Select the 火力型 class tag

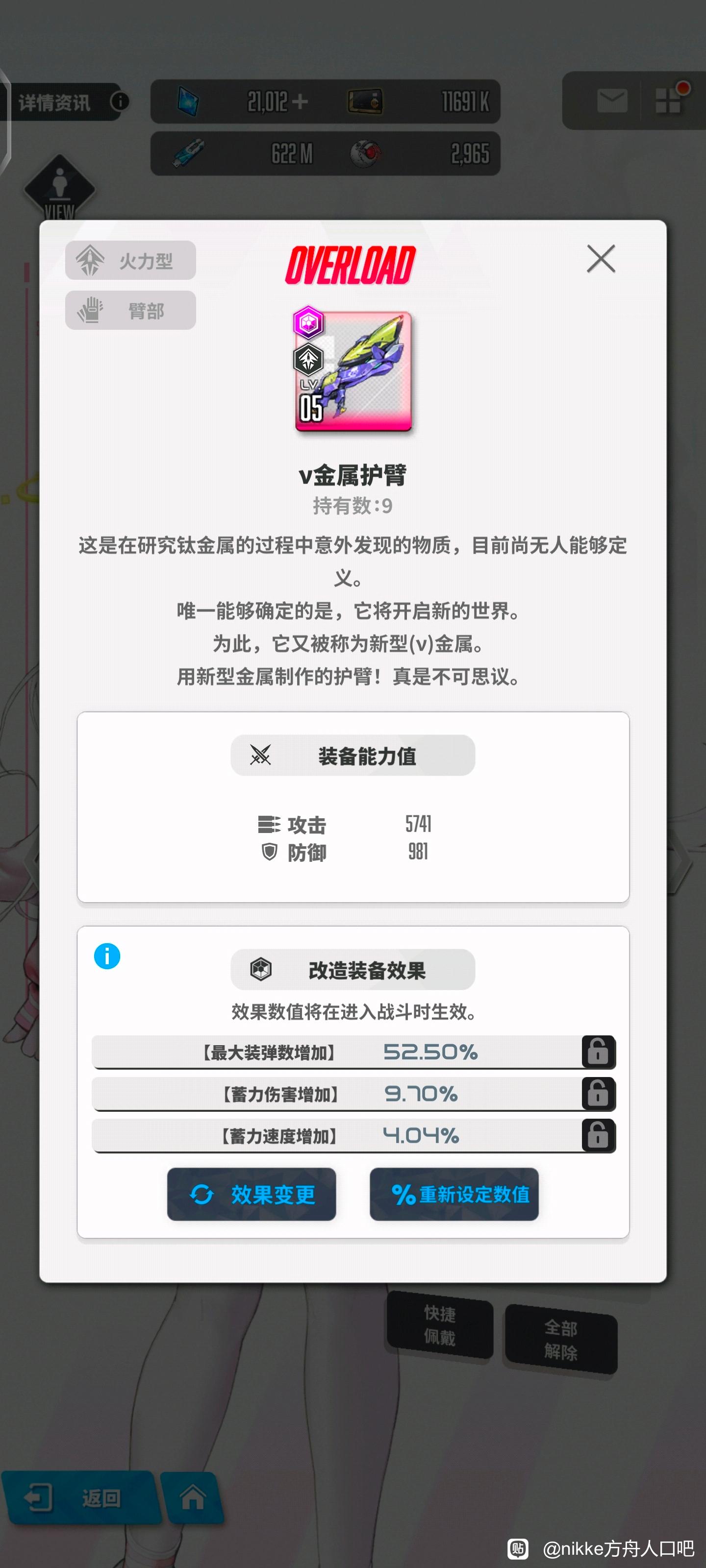tap(130, 261)
